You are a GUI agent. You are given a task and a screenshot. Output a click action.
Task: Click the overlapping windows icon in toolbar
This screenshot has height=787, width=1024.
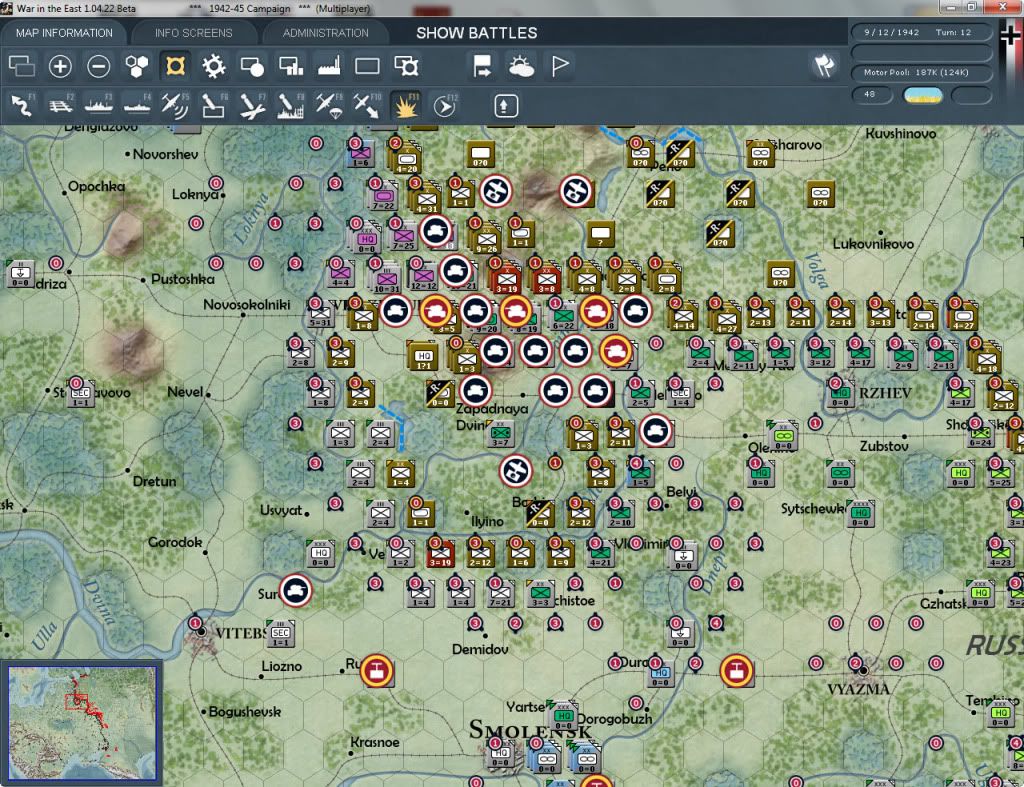[22, 66]
